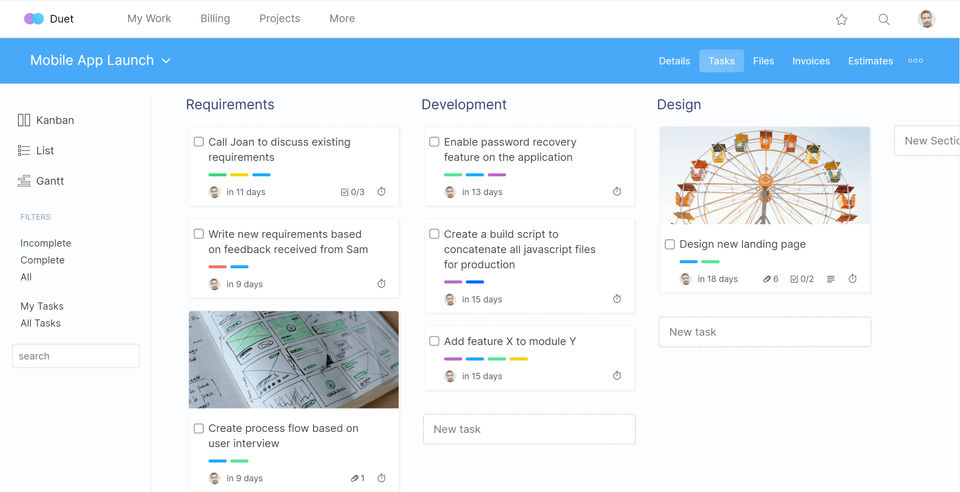The height and width of the screenshot is (492, 960).
Task: Check off Call Joan to discuss requirements
Action: click(198, 142)
